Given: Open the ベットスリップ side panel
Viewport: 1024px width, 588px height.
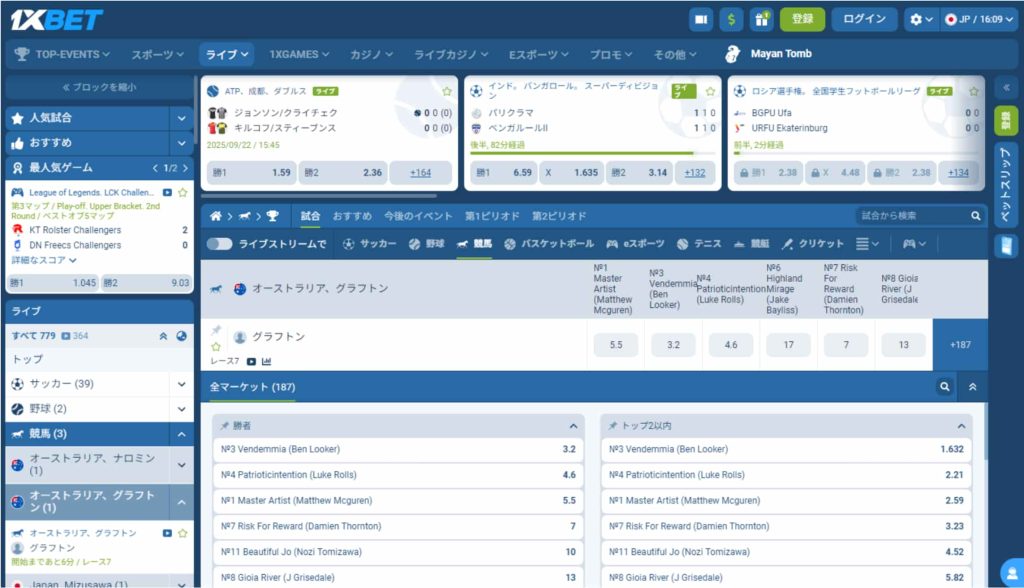Looking at the screenshot, I should (1006, 186).
